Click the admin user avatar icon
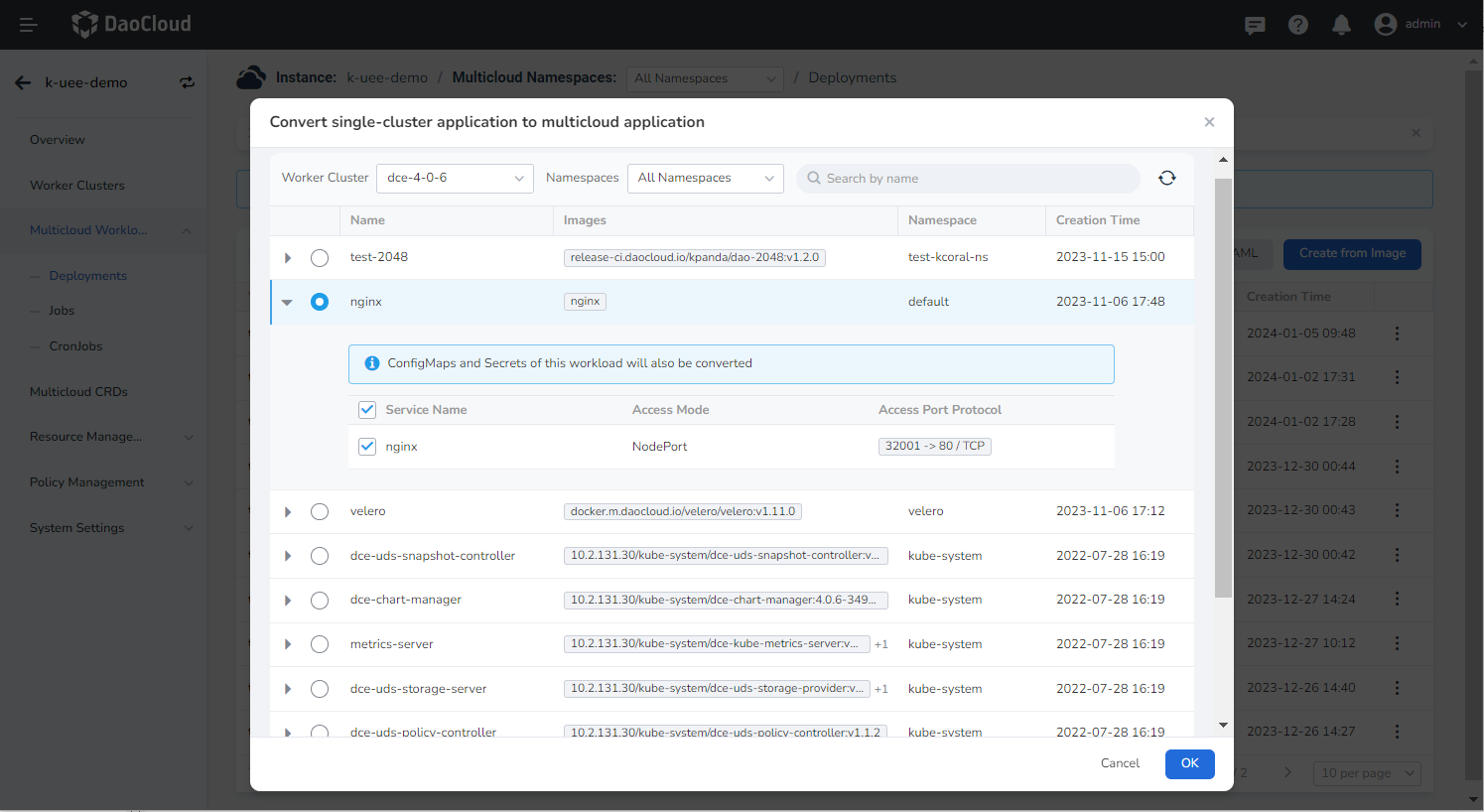1484x812 pixels. tap(1385, 25)
